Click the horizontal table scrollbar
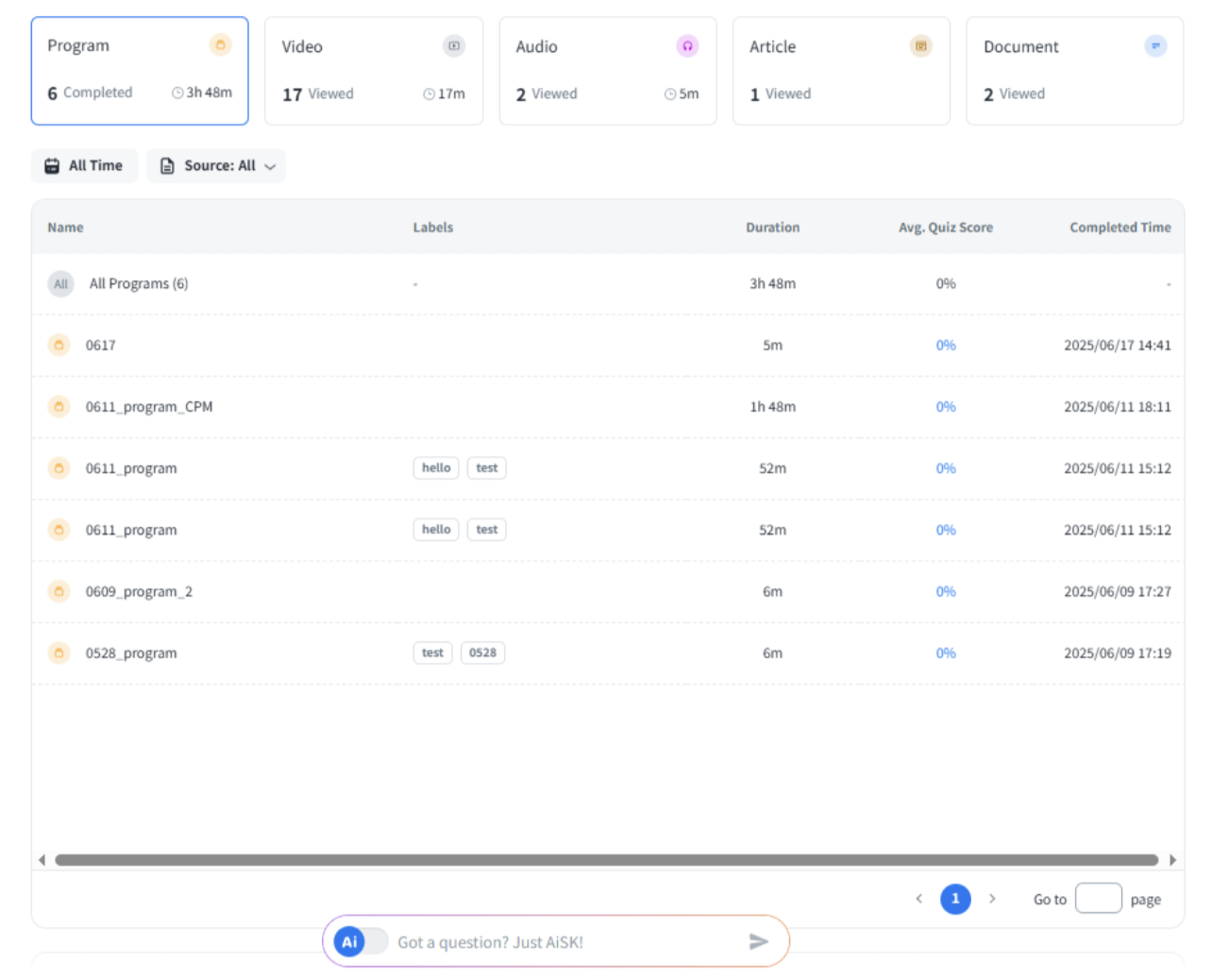This screenshot has height=980, width=1212. pyautogui.click(x=606, y=860)
